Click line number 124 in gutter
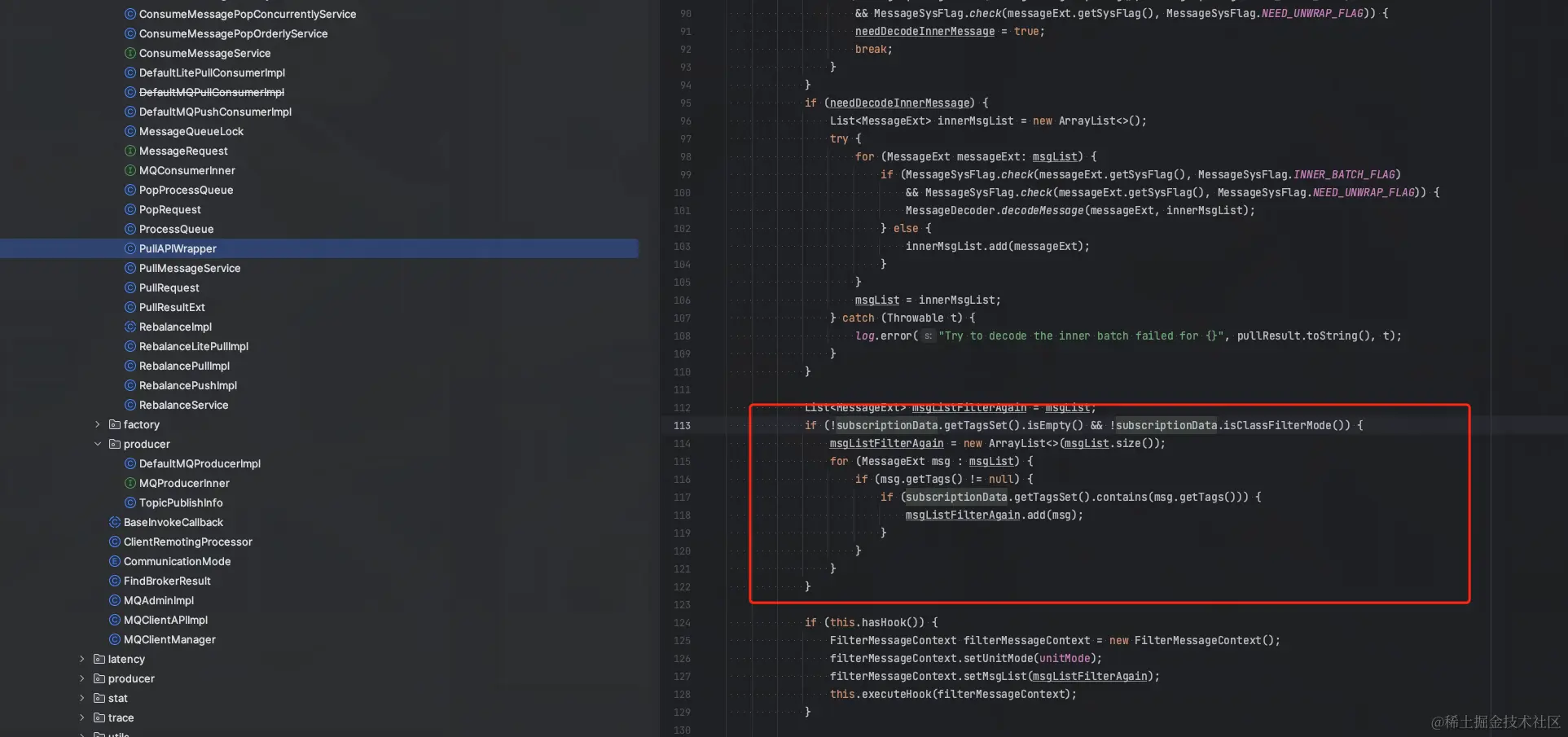This screenshot has height=737, width=1568. (682, 622)
